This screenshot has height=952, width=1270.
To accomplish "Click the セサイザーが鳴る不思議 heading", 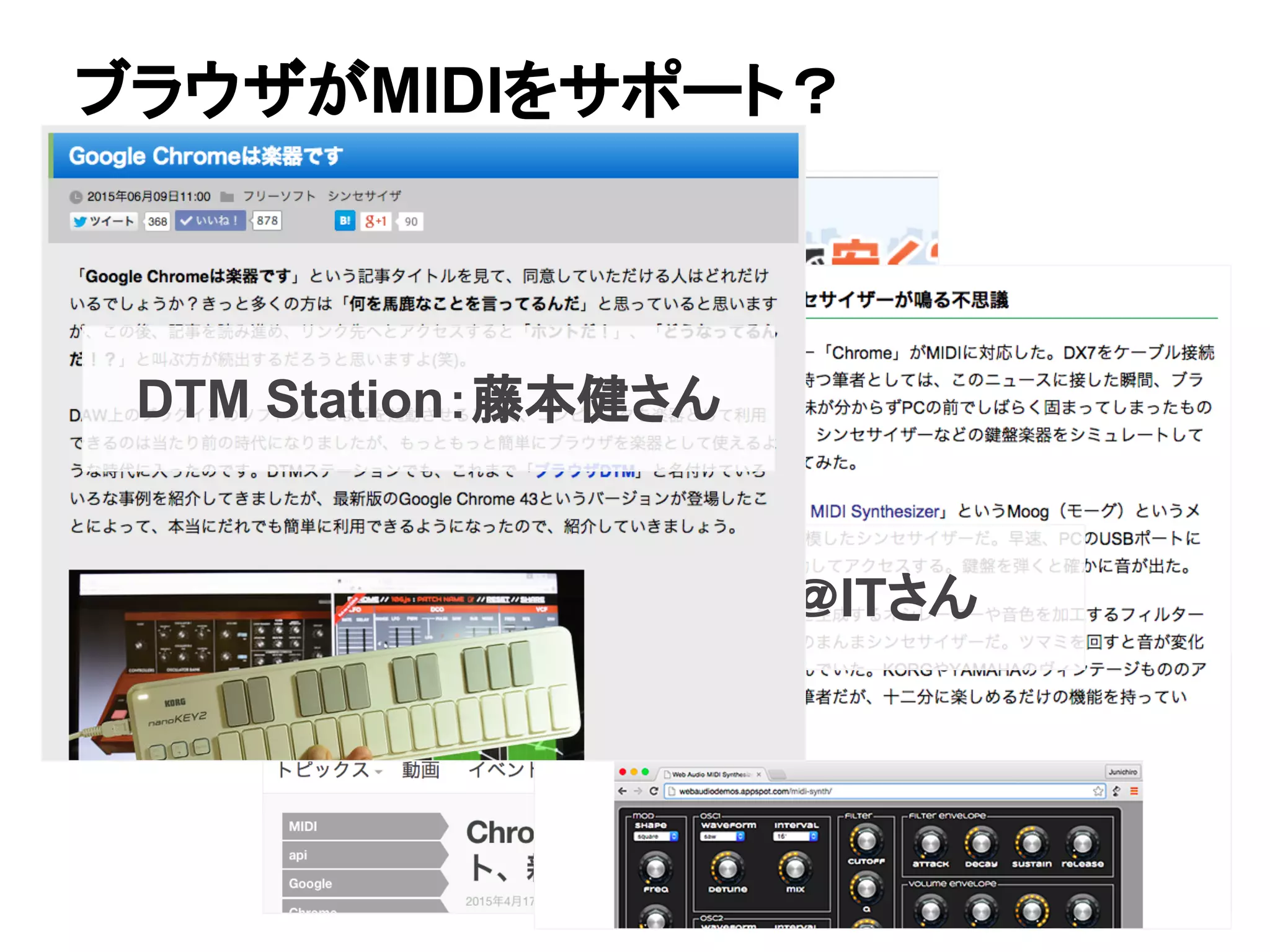I will coord(907,300).
